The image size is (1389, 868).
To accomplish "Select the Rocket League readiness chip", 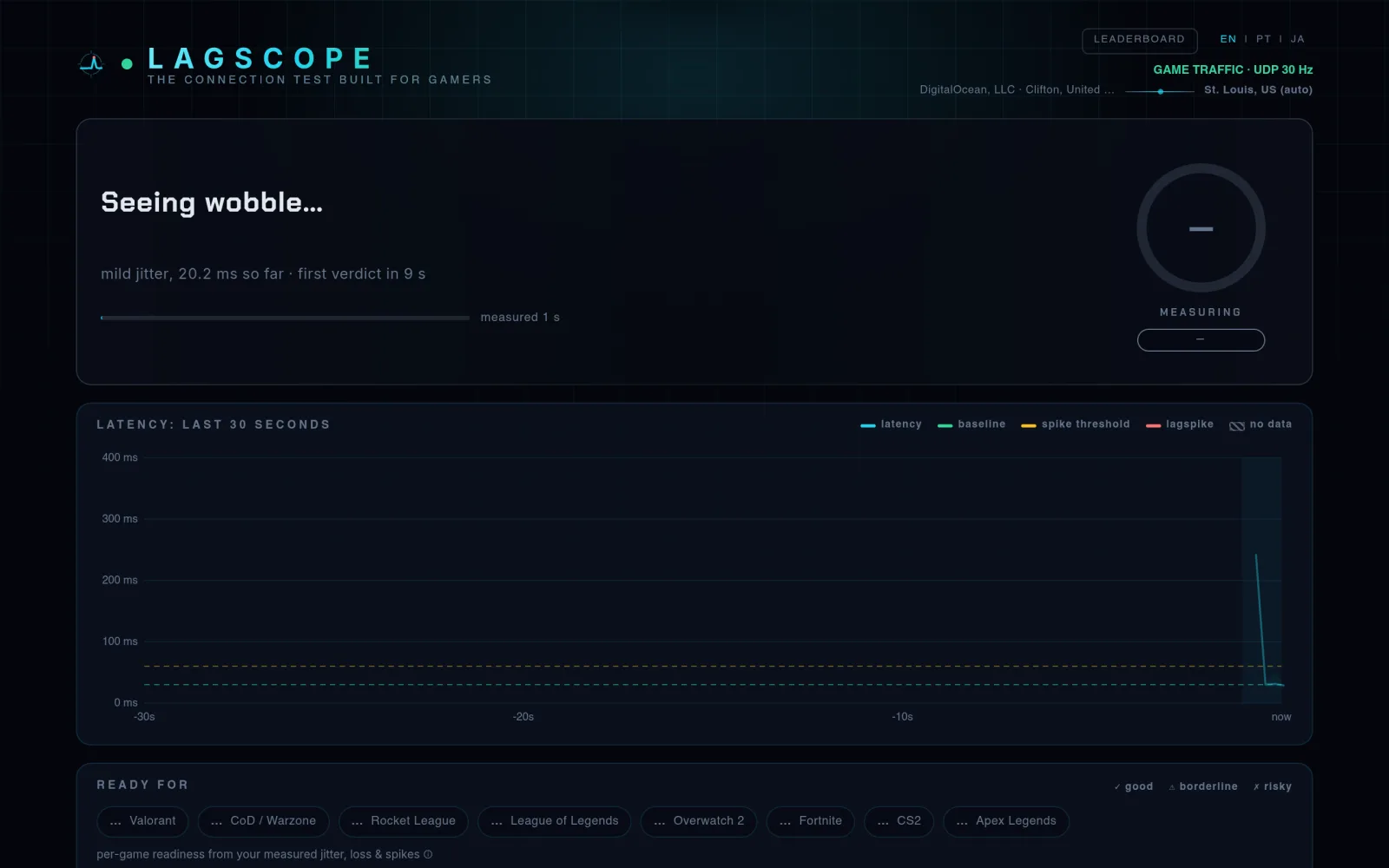I will pos(403,821).
